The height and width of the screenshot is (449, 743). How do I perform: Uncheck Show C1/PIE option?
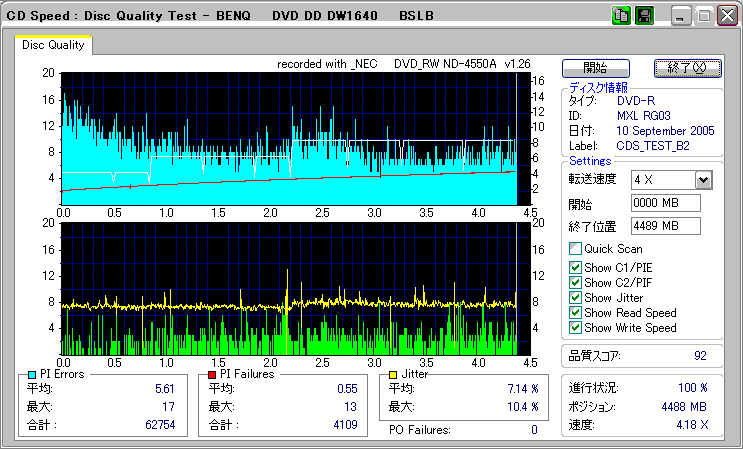coord(575,267)
